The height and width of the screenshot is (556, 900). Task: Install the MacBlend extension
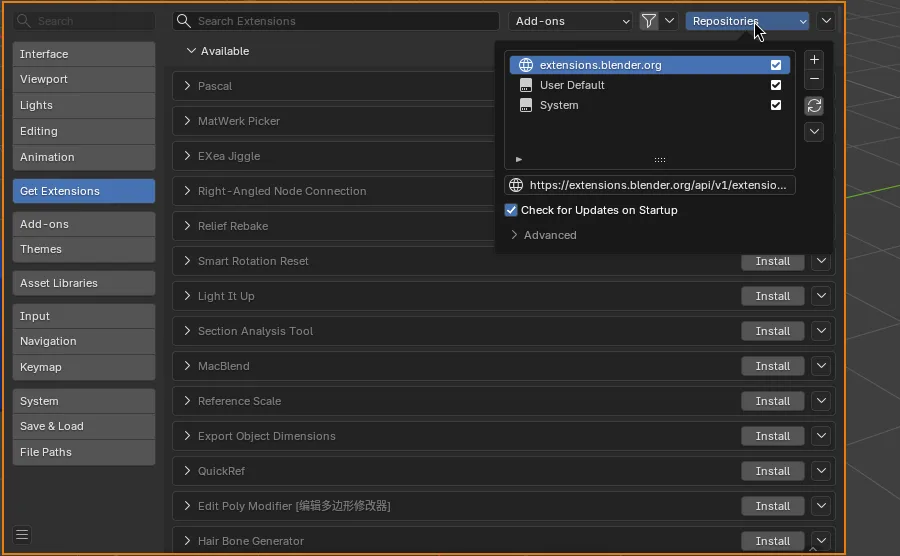point(773,366)
